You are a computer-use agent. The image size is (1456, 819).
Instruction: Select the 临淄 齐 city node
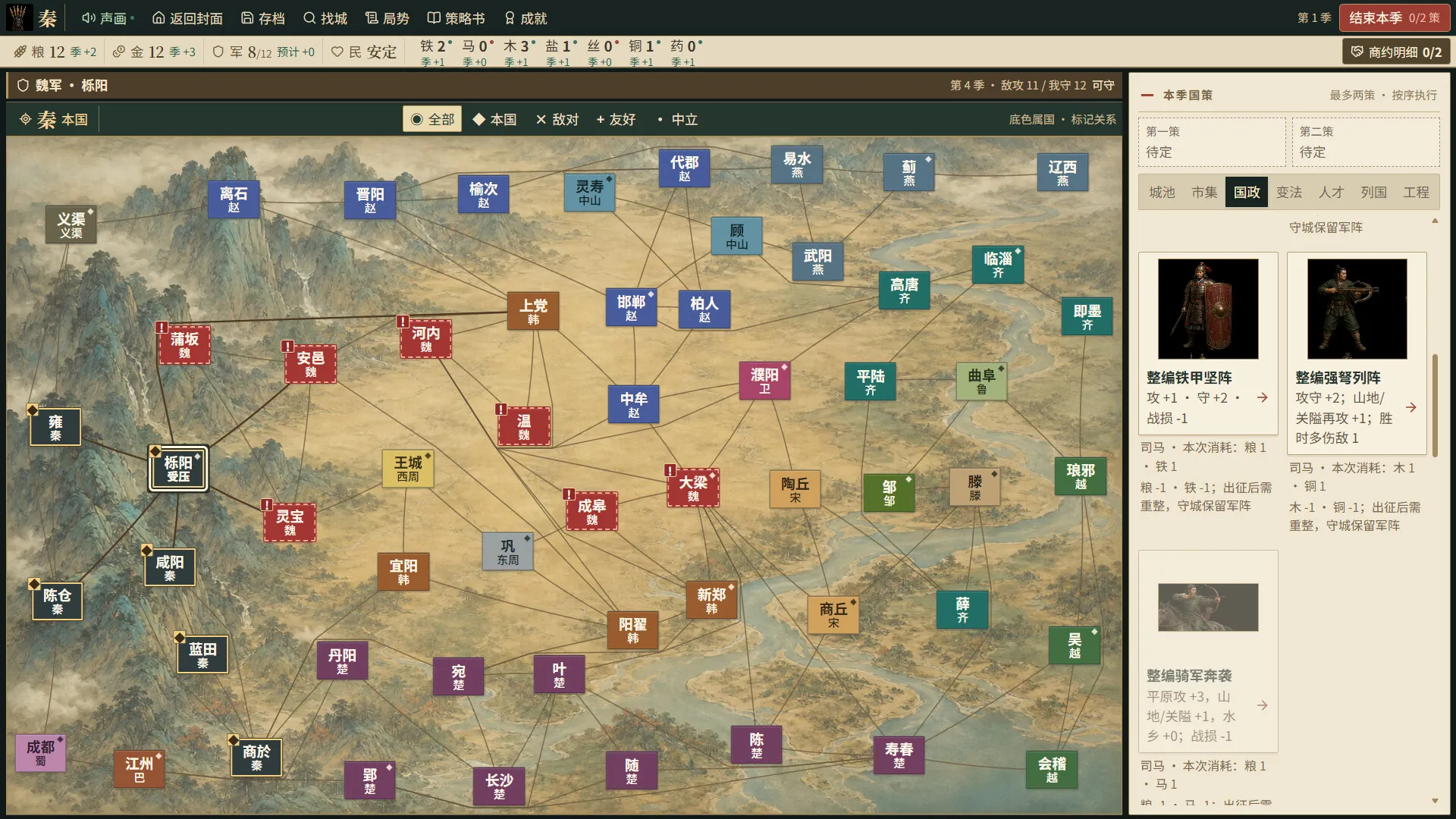998,264
